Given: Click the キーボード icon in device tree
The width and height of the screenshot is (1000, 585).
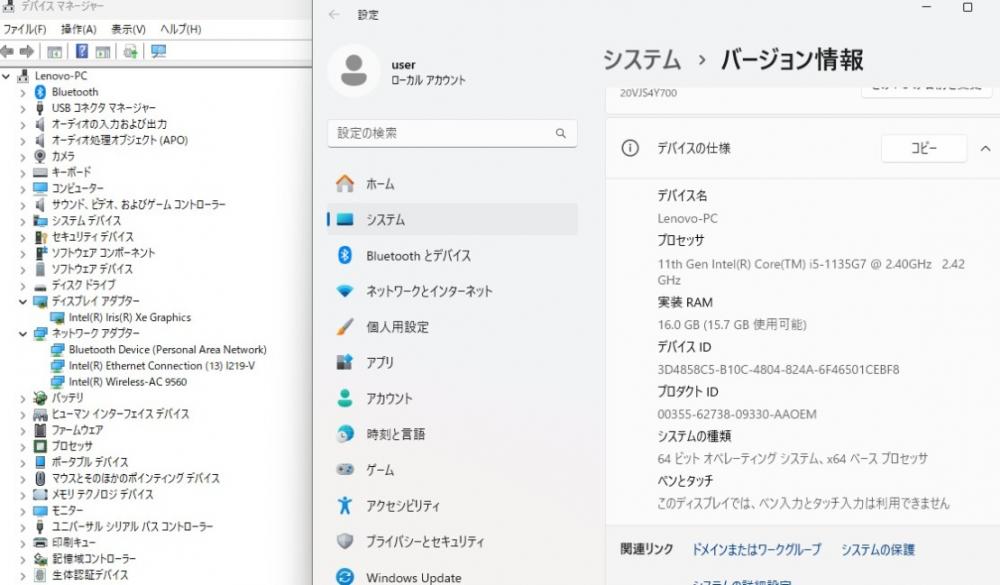Looking at the screenshot, I should (x=40, y=172).
